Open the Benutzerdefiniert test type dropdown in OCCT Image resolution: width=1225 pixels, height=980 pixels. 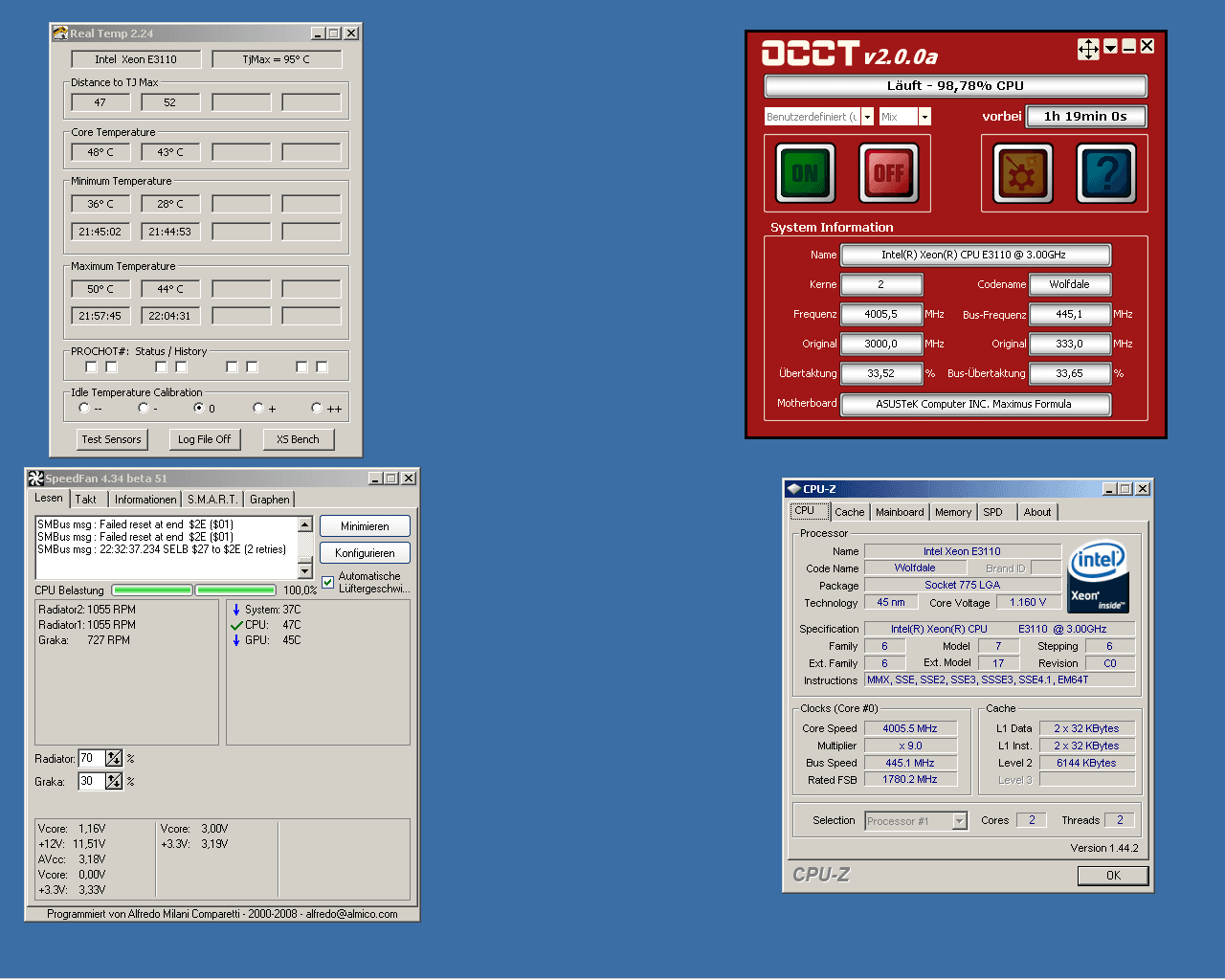868,117
